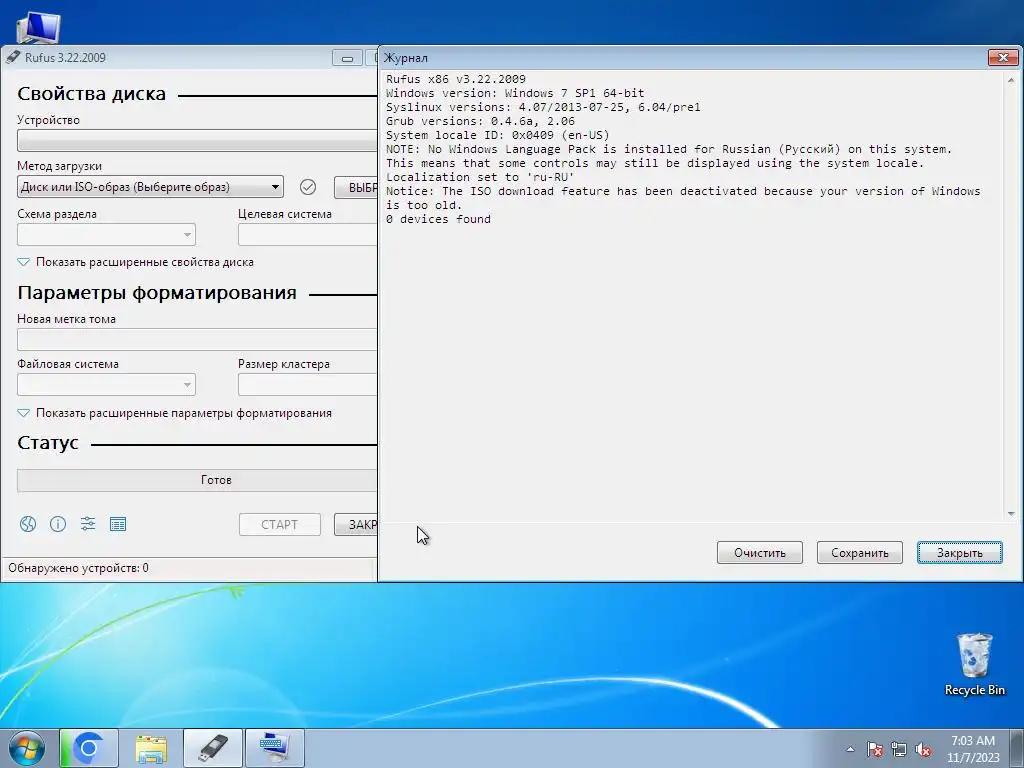Click the 'Windows version' log line
This screenshot has height=768, width=1024.
pyautogui.click(x=515, y=93)
